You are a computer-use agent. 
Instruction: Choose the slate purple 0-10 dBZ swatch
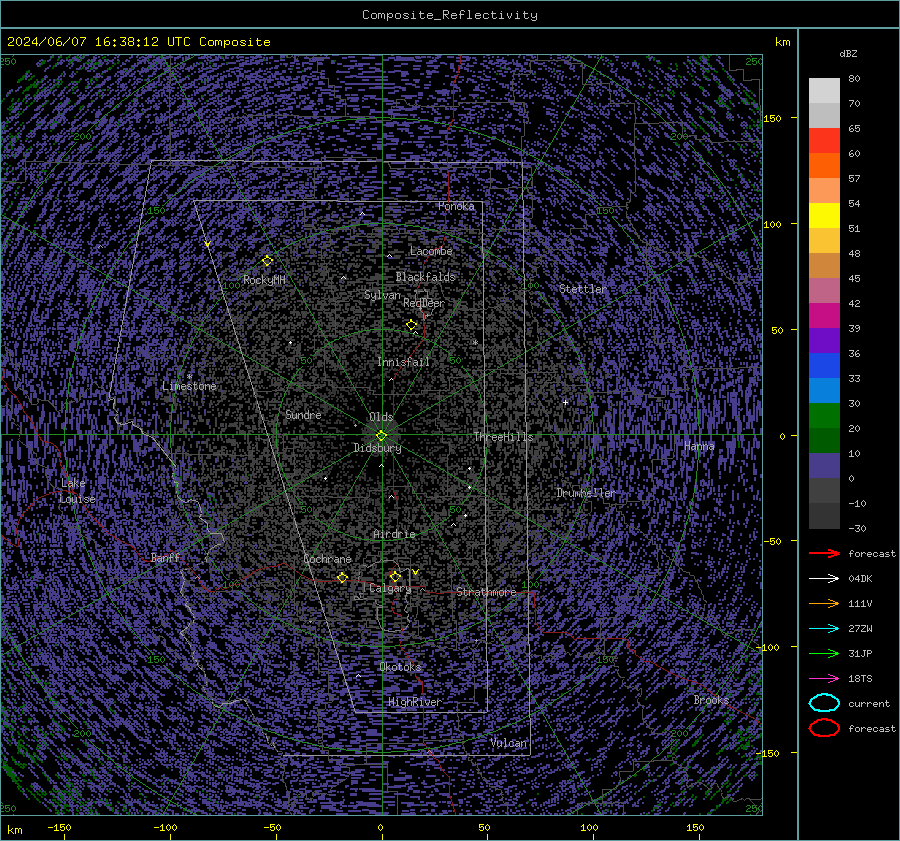[824, 466]
